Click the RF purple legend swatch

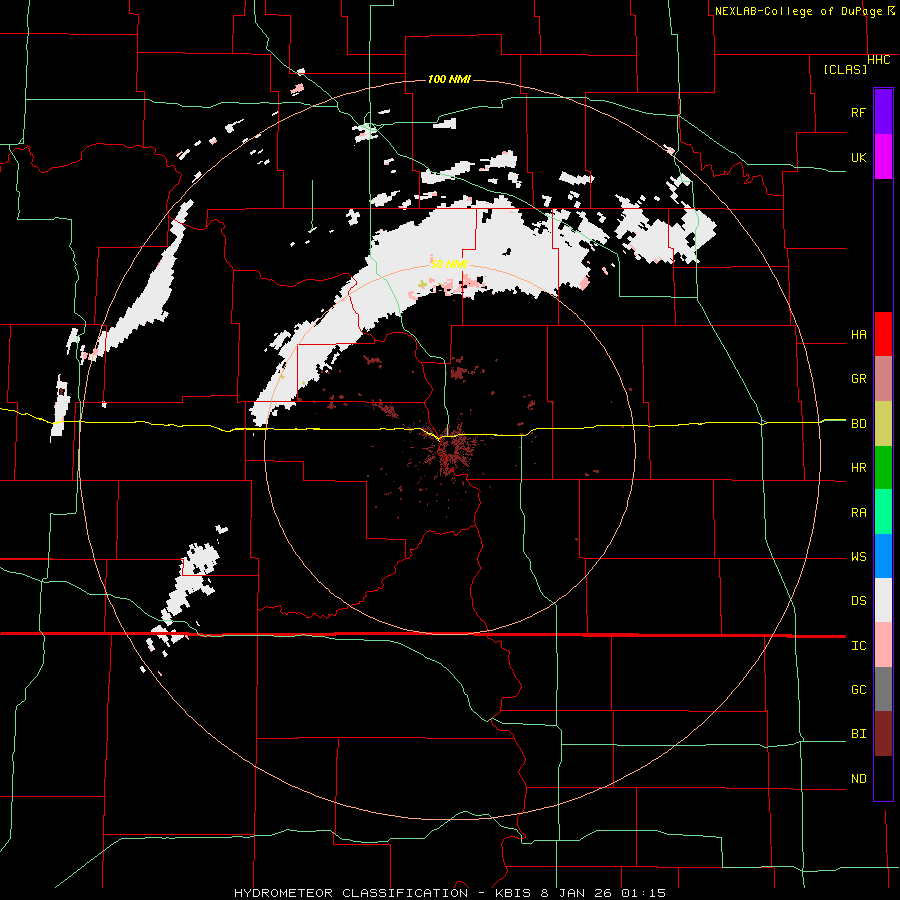(883, 112)
